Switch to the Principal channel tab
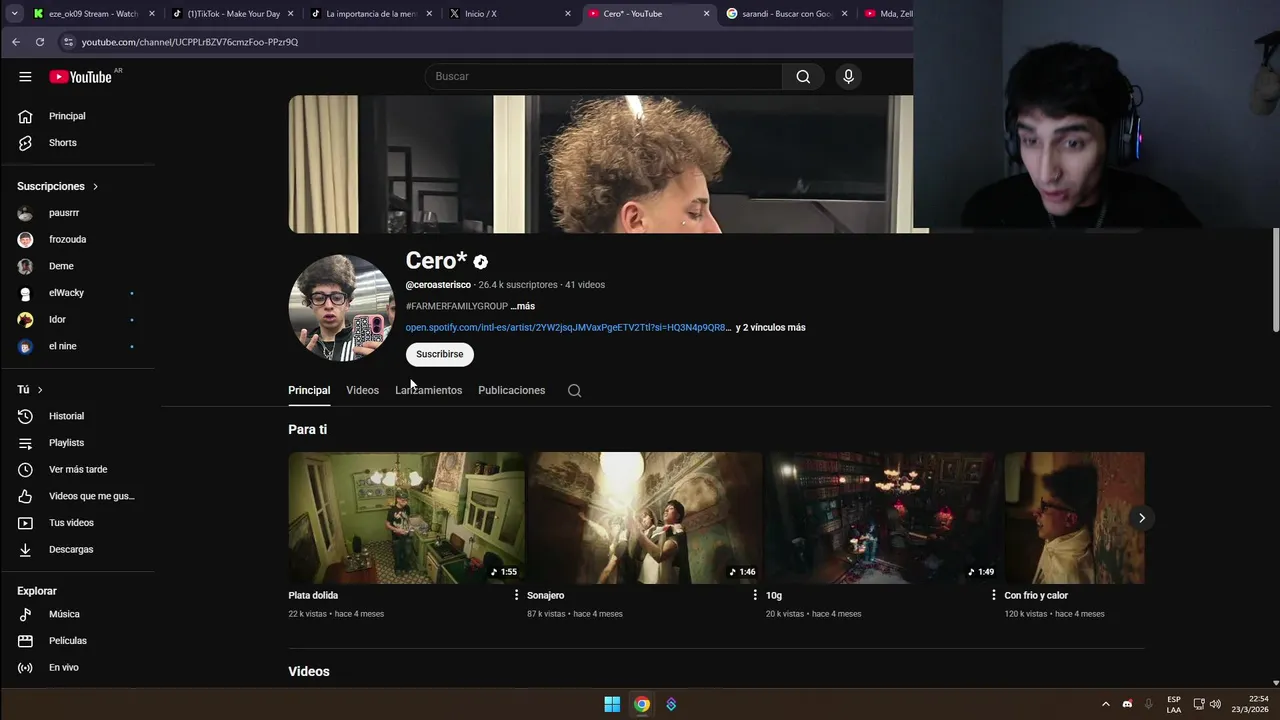Viewport: 1280px width, 720px height. pos(309,391)
